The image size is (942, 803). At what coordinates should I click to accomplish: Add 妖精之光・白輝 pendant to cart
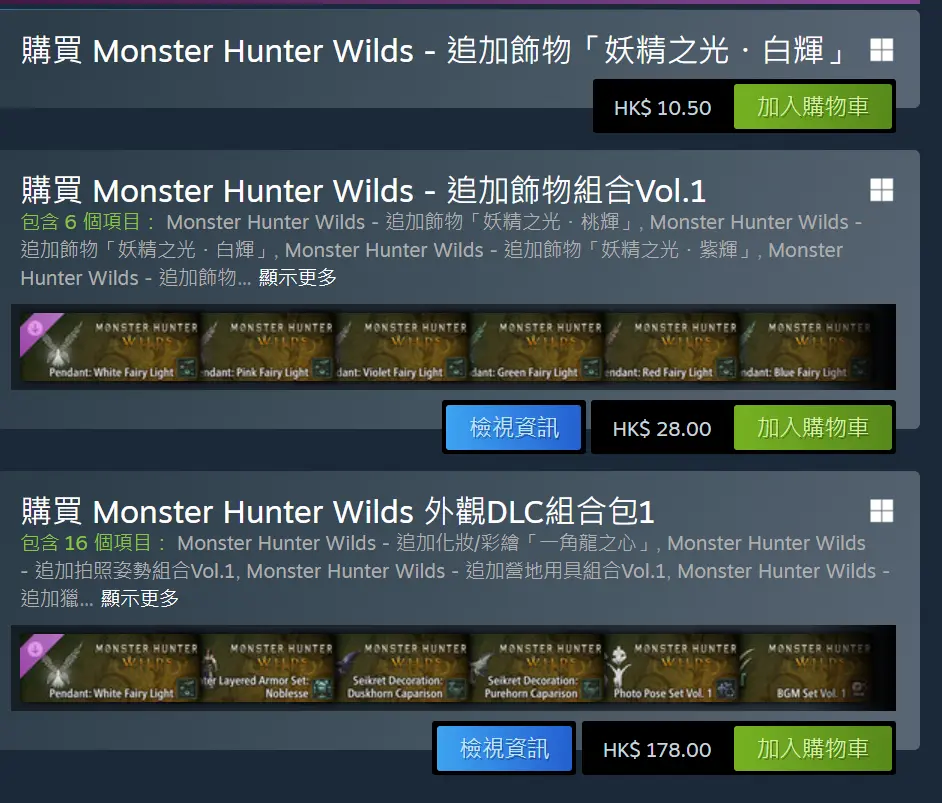click(812, 106)
